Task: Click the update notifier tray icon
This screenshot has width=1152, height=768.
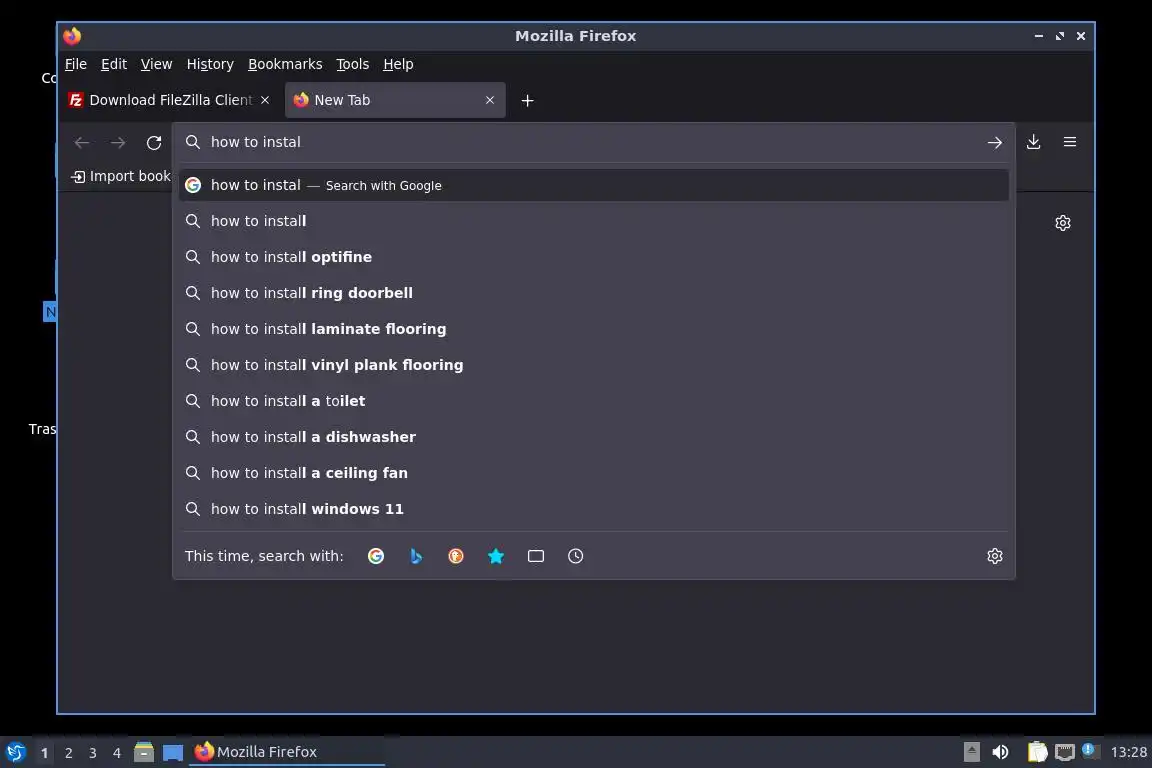Action: click(1090, 751)
